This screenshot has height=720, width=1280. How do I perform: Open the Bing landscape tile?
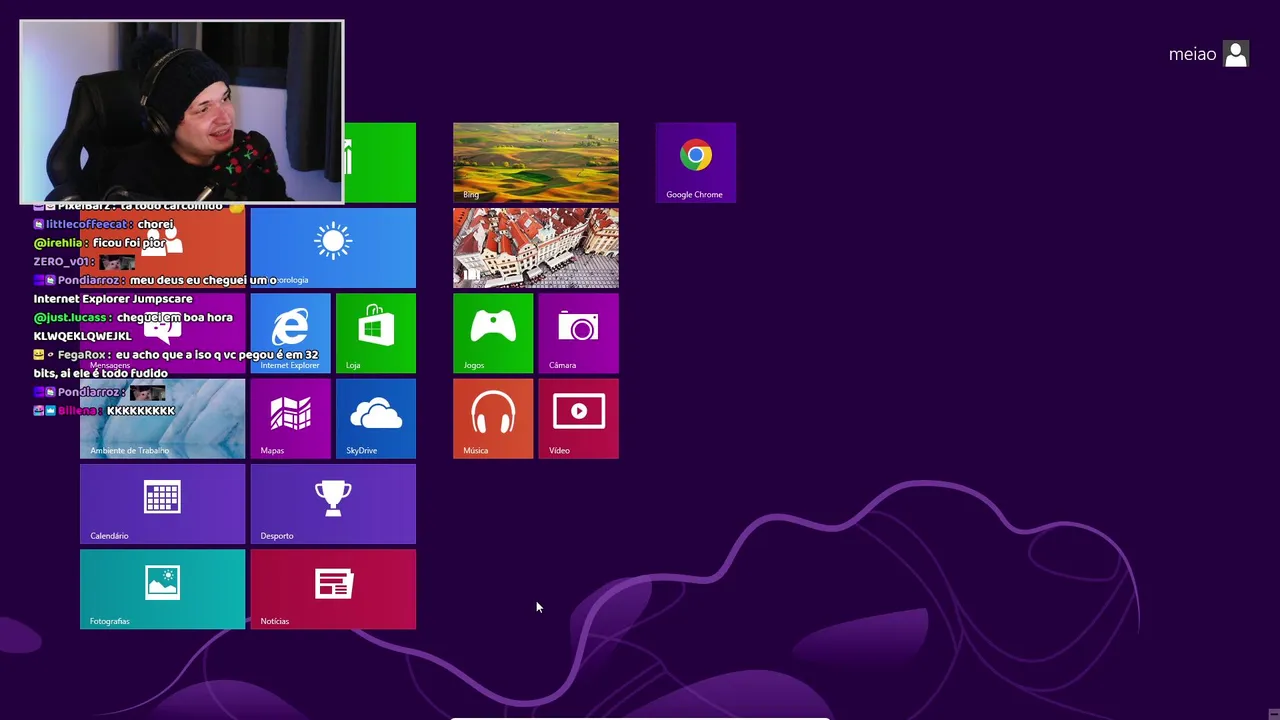[x=536, y=162]
